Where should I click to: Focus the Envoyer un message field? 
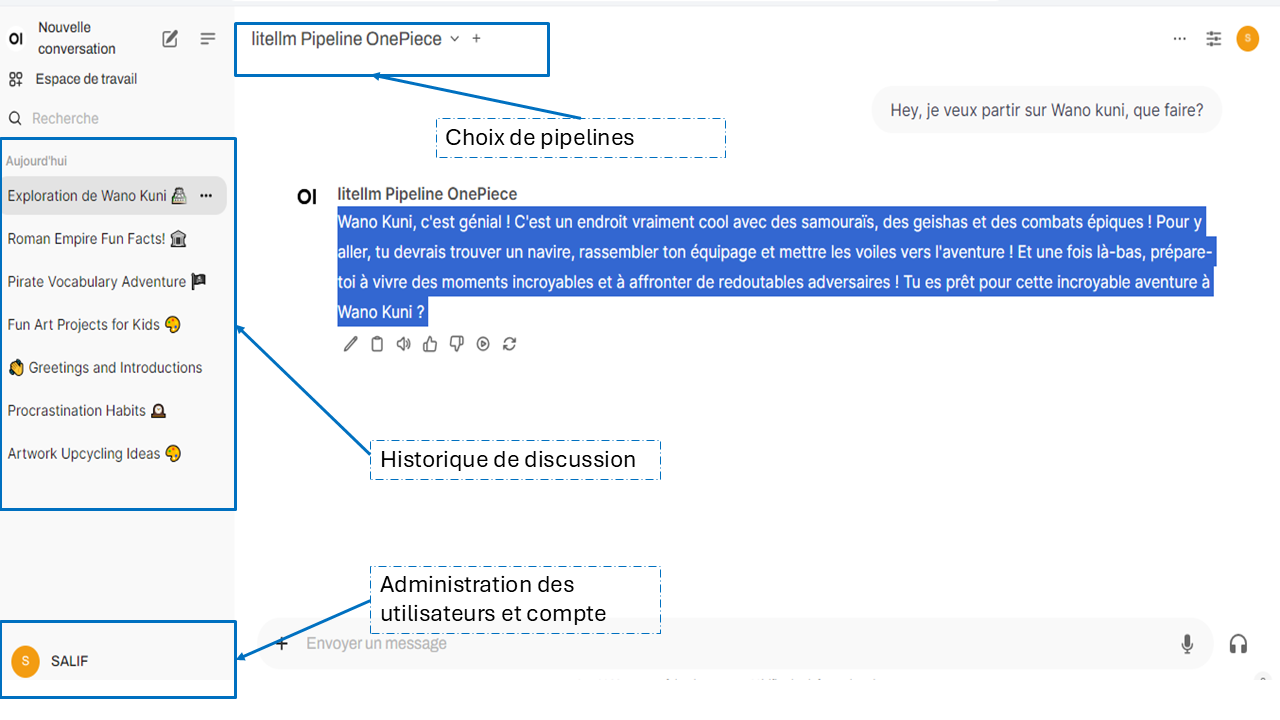tap(735, 644)
